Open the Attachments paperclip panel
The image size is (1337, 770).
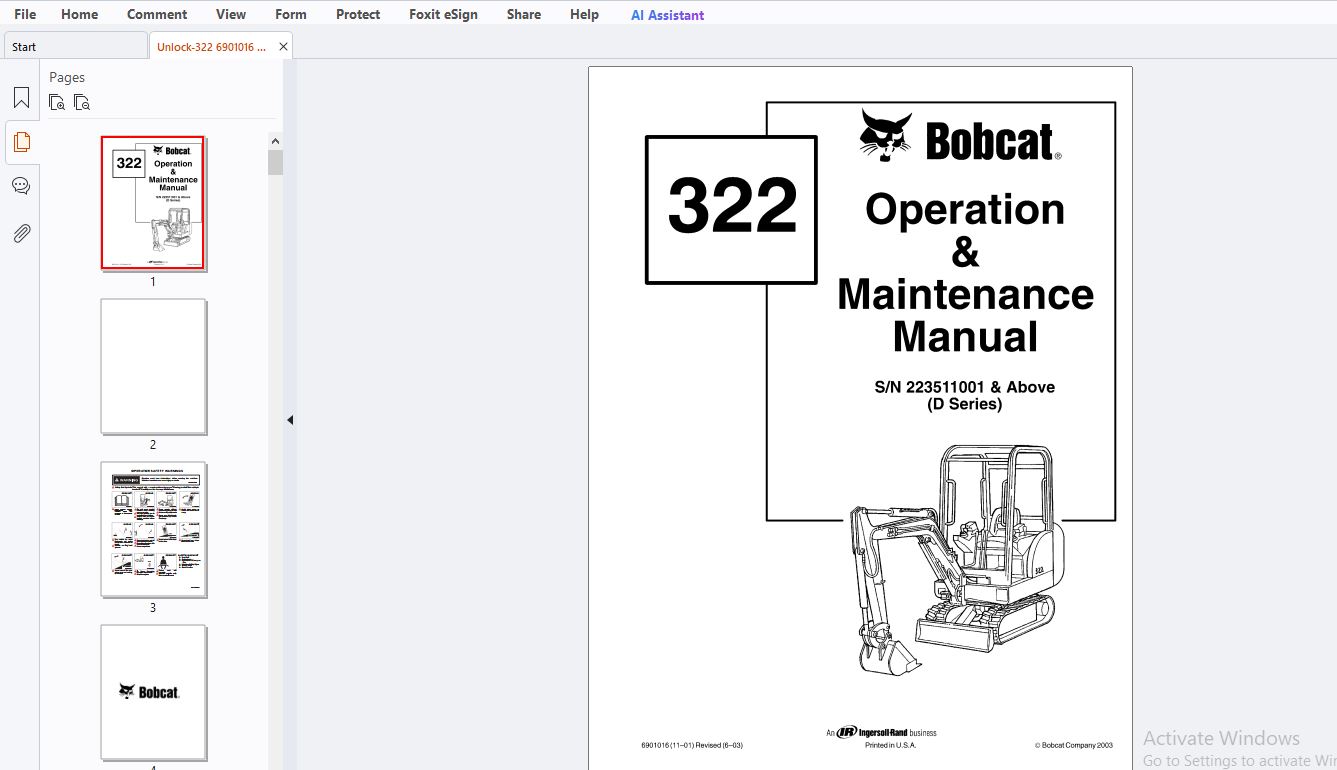21,233
